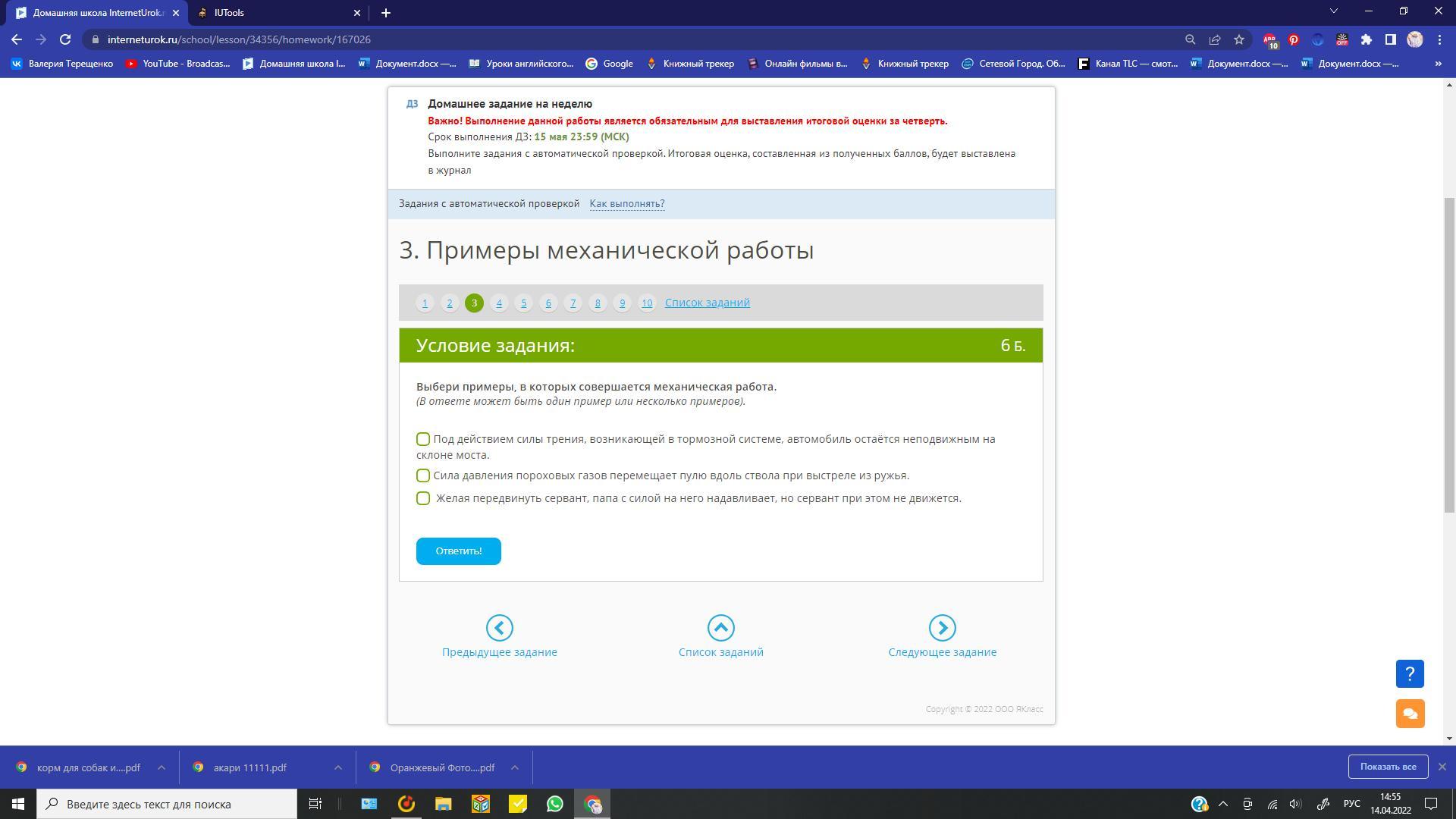
Task: Open volume control in system tray
Action: click(1295, 804)
